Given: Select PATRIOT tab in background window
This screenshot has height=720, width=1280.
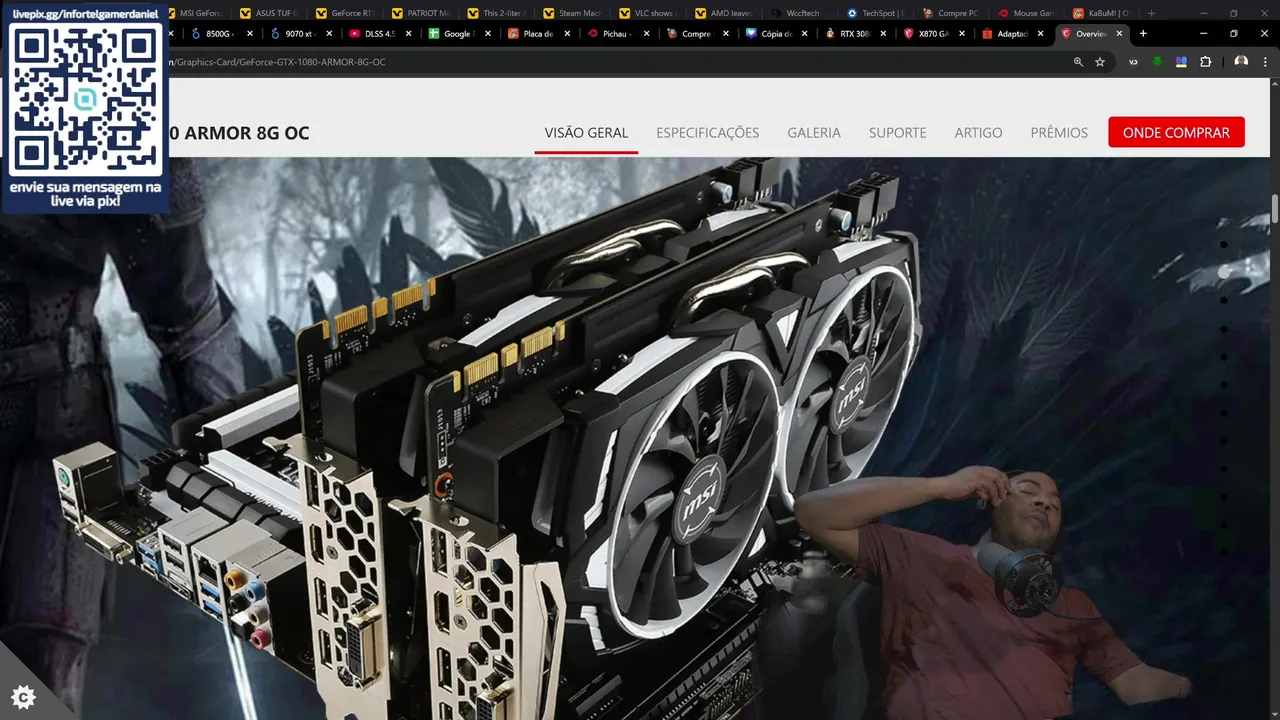Looking at the screenshot, I should point(422,13).
